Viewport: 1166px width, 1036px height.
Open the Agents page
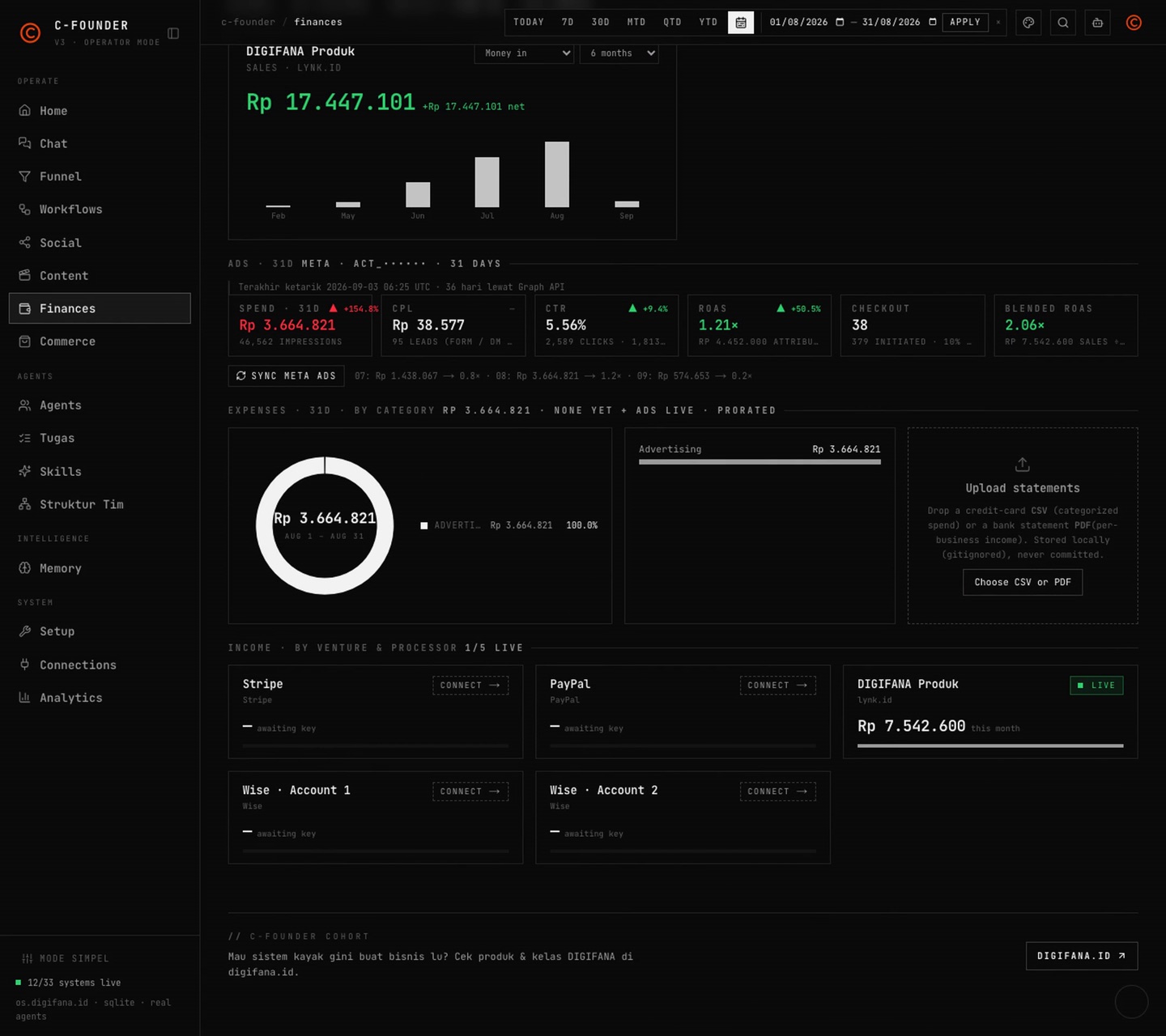pos(100,405)
